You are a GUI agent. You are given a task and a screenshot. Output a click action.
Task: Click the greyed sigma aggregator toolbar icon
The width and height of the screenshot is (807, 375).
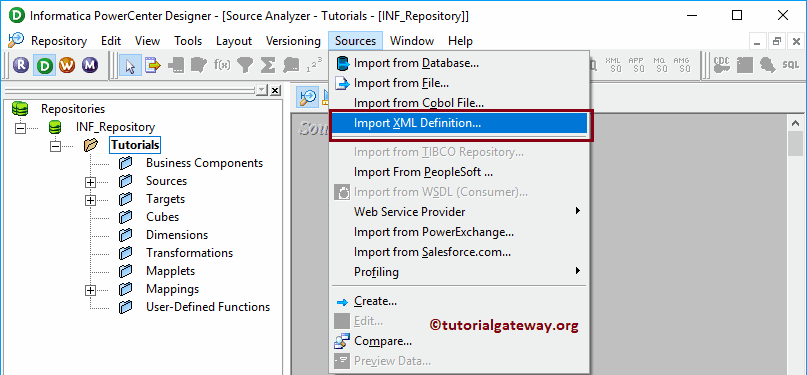point(268,65)
